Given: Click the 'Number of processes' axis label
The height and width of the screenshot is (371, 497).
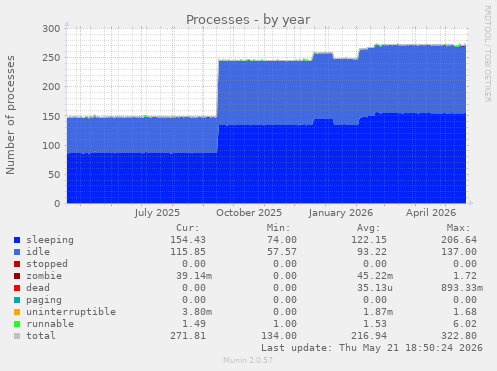Looking at the screenshot, I should (10, 115).
